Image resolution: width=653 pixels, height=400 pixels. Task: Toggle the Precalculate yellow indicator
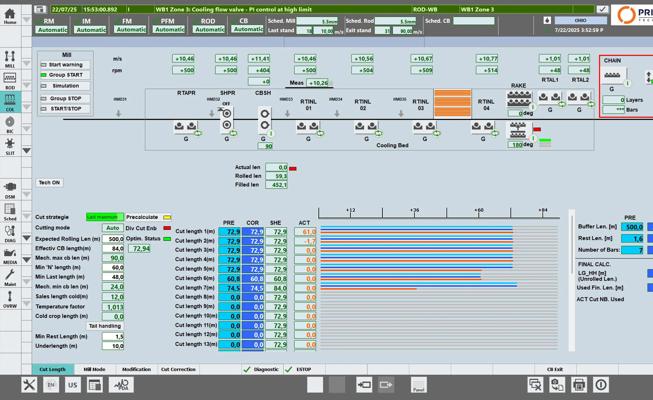click(167, 217)
